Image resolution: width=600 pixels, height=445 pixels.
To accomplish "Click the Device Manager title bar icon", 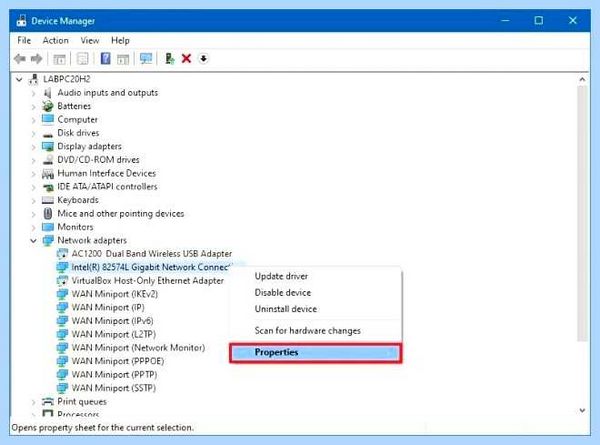I will [x=21, y=20].
